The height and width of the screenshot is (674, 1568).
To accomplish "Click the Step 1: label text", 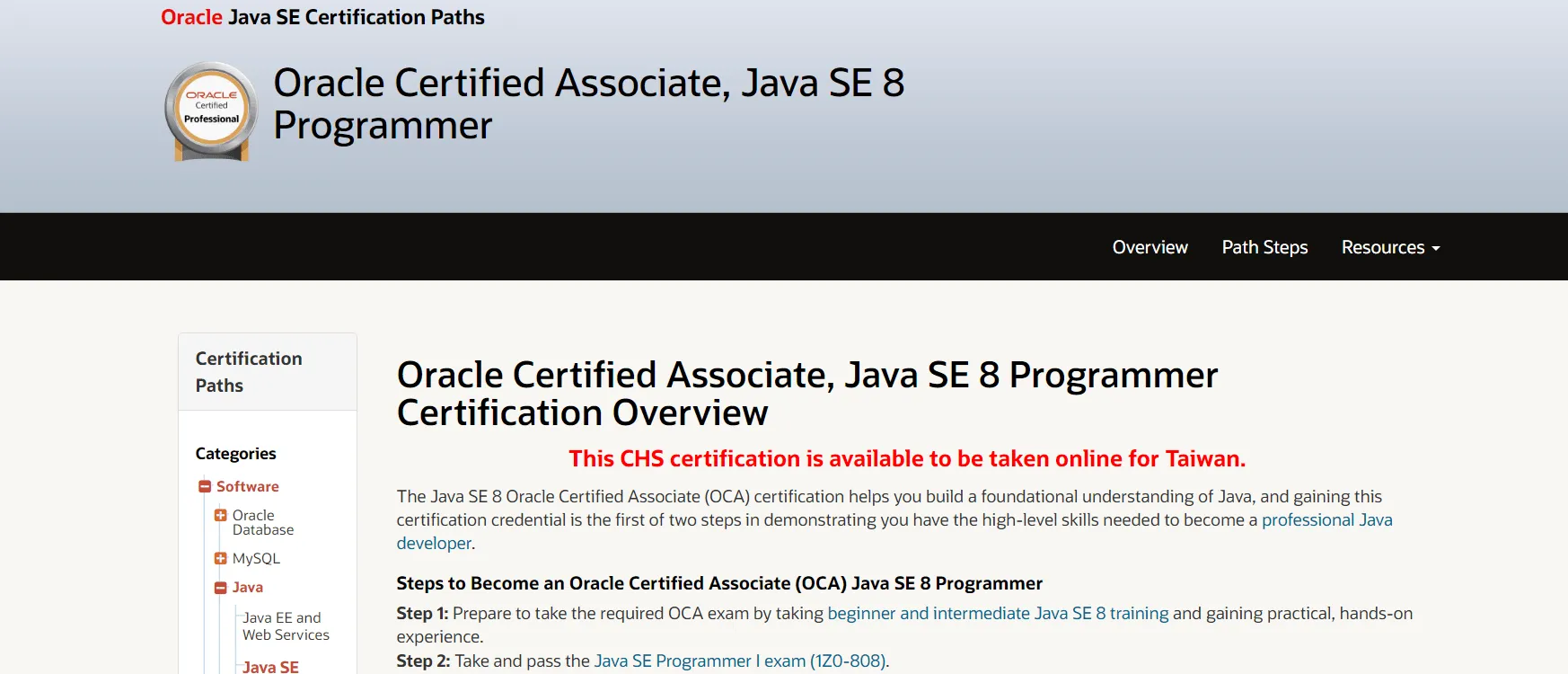I will 422,613.
